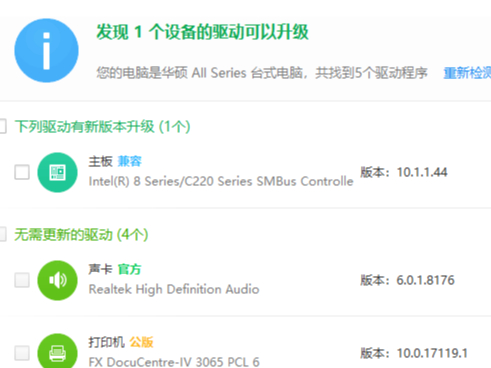Click the motherboard driver icon
The width and height of the screenshot is (491, 368).
(x=57, y=172)
